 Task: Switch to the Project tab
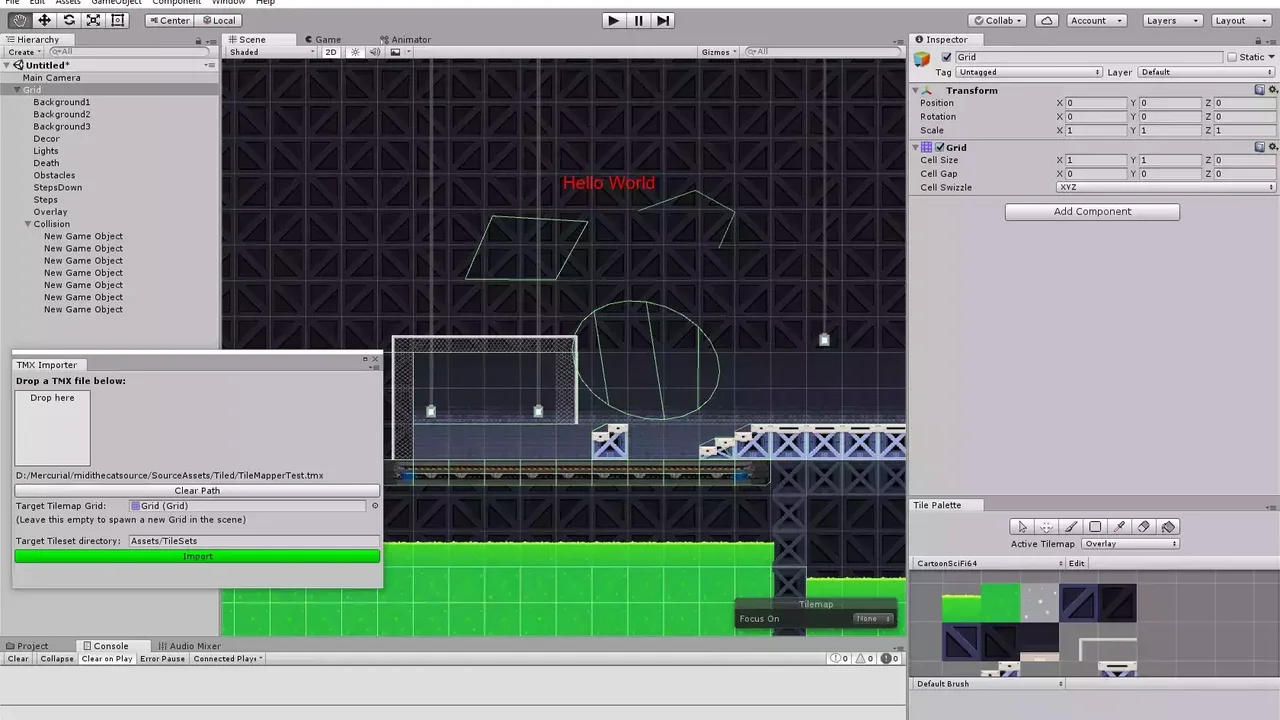pyautogui.click(x=27, y=646)
